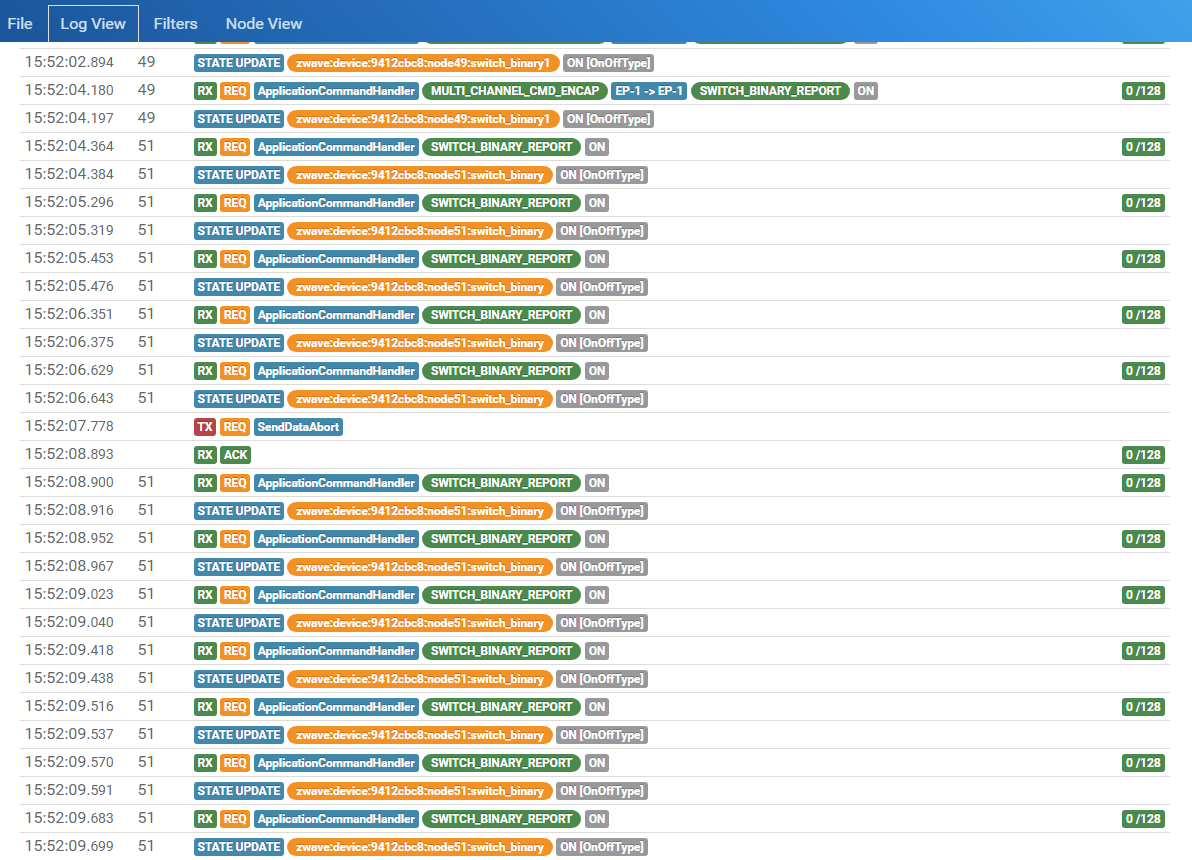Viewport: 1192px width, 860px height.
Task: Select the 0/128 counter on the ACK row
Action: click(x=1143, y=455)
